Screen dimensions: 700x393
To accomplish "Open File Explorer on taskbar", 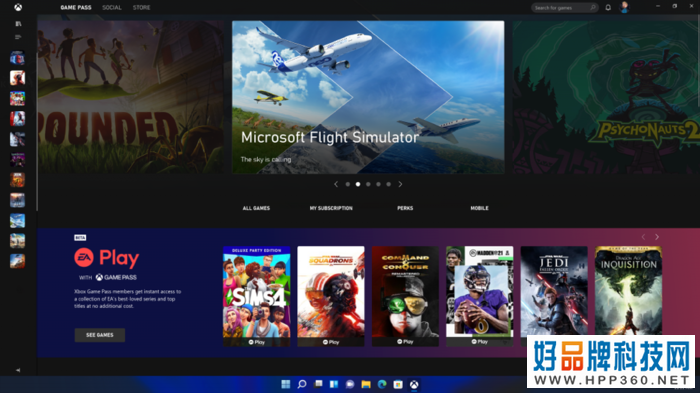I will tap(366, 384).
